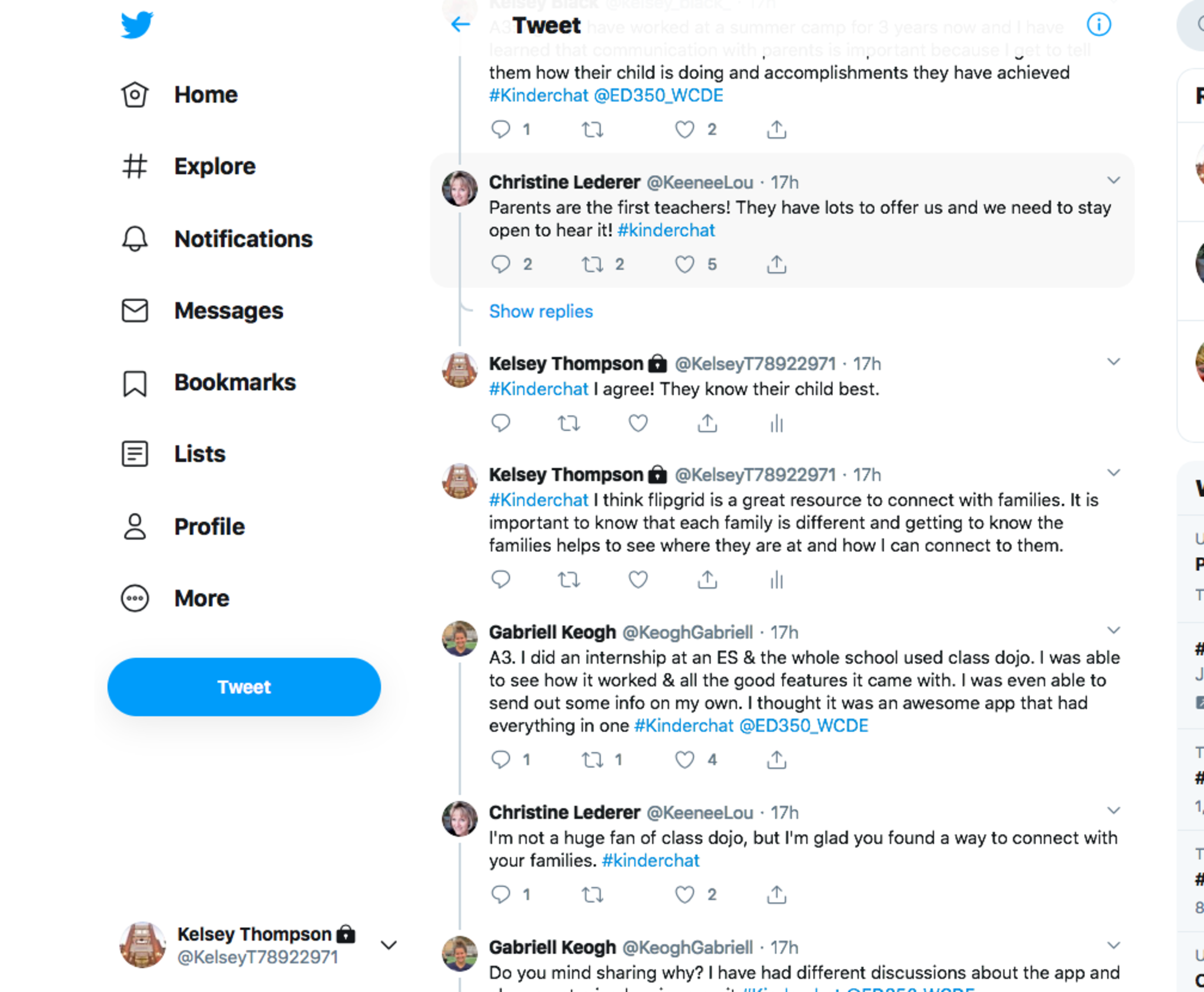Viewport: 1204px width, 992px height.
Task: Retweet Gabriell Keogh's class dojo internship tweet
Action: click(592, 760)
